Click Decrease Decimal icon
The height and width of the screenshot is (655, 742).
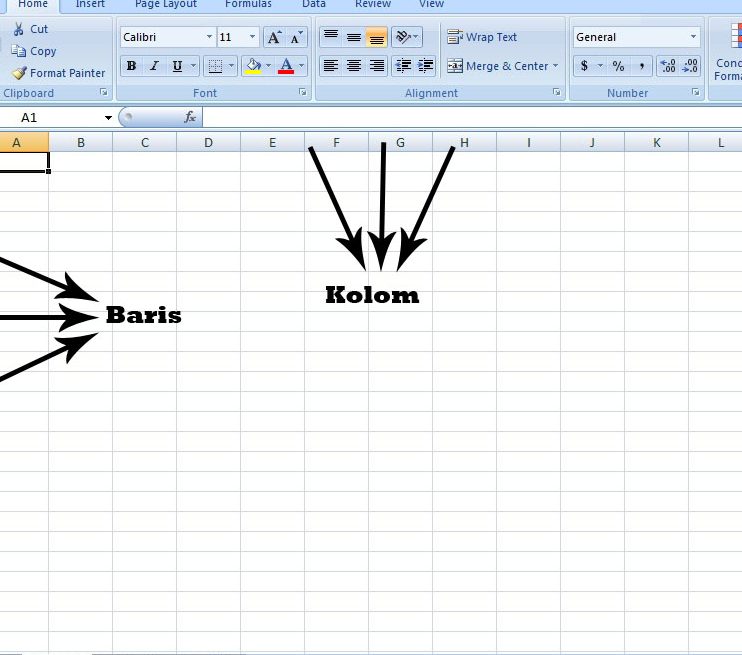690,66
